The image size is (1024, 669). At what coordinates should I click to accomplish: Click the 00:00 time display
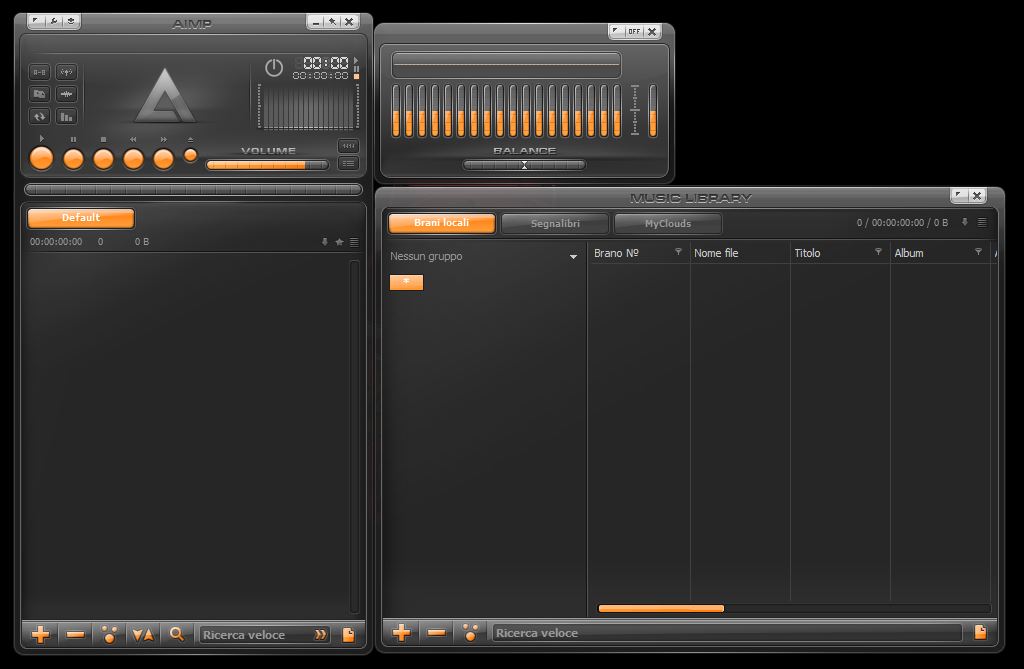pos(326,63)
